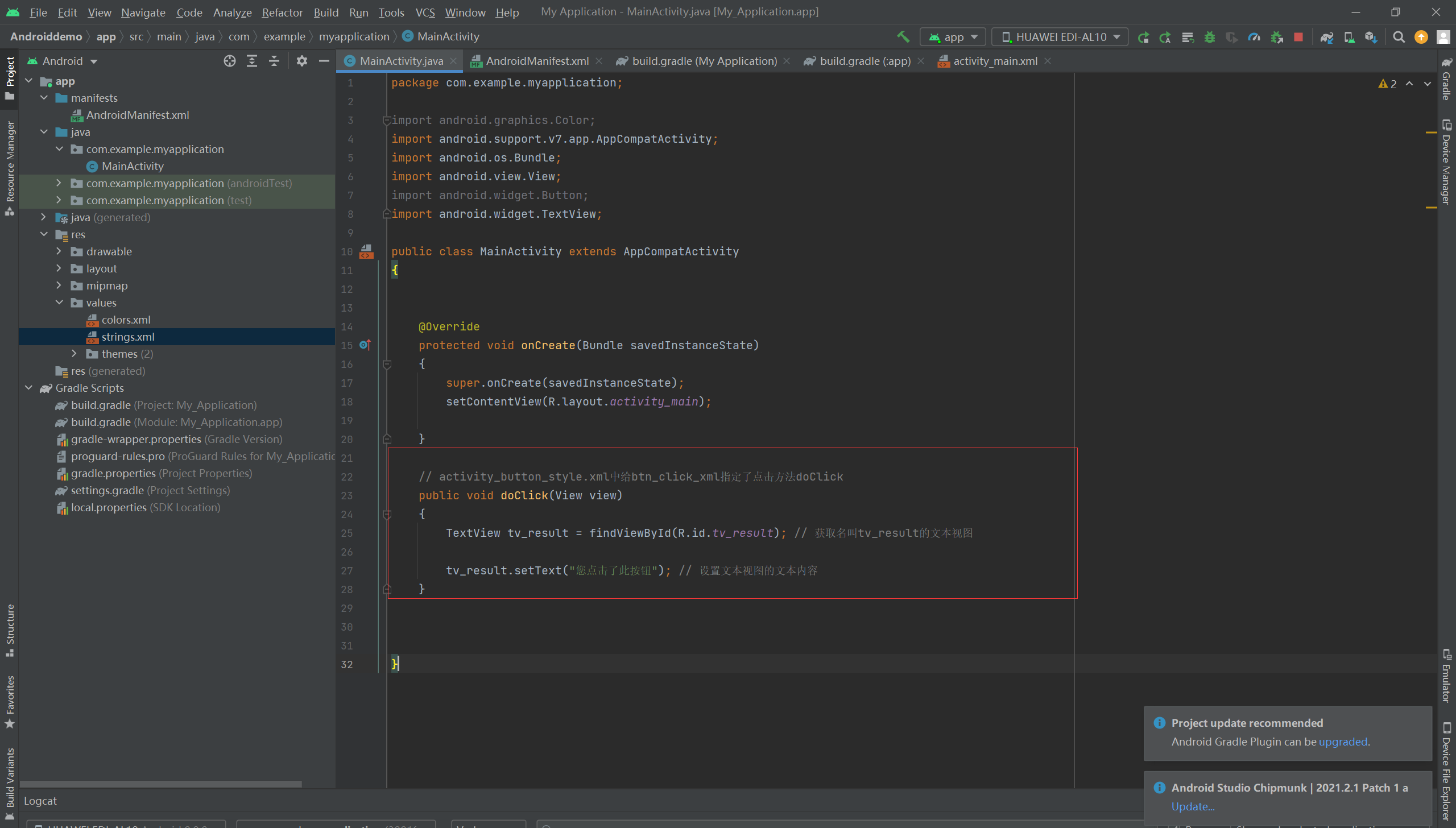
Task: Click the Search Everywhere magnifier icon
Action: (x=1399, y=37)
